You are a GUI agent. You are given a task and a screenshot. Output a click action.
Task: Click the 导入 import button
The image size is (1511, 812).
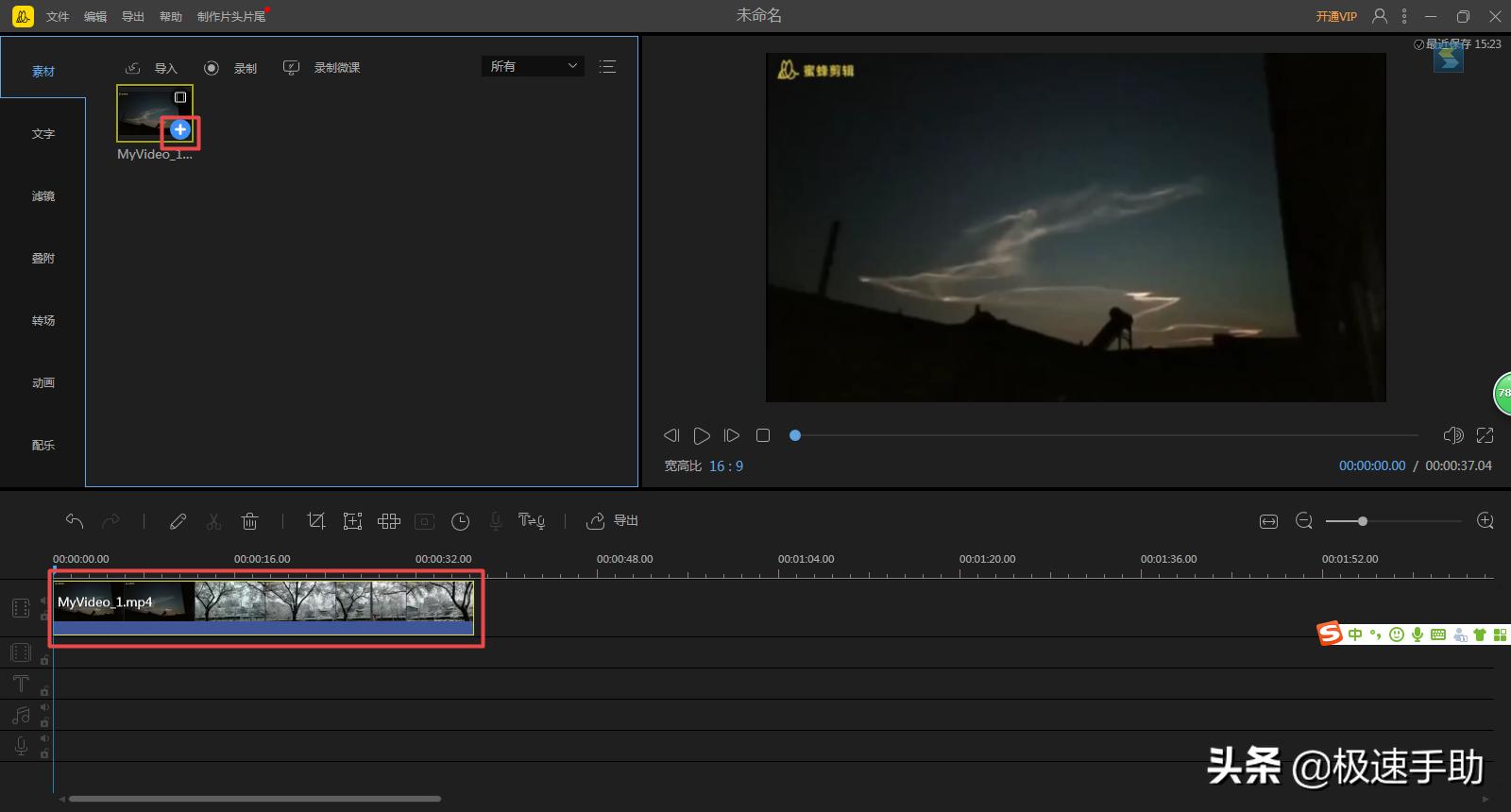pyautogui.click(x=153, y=68)
